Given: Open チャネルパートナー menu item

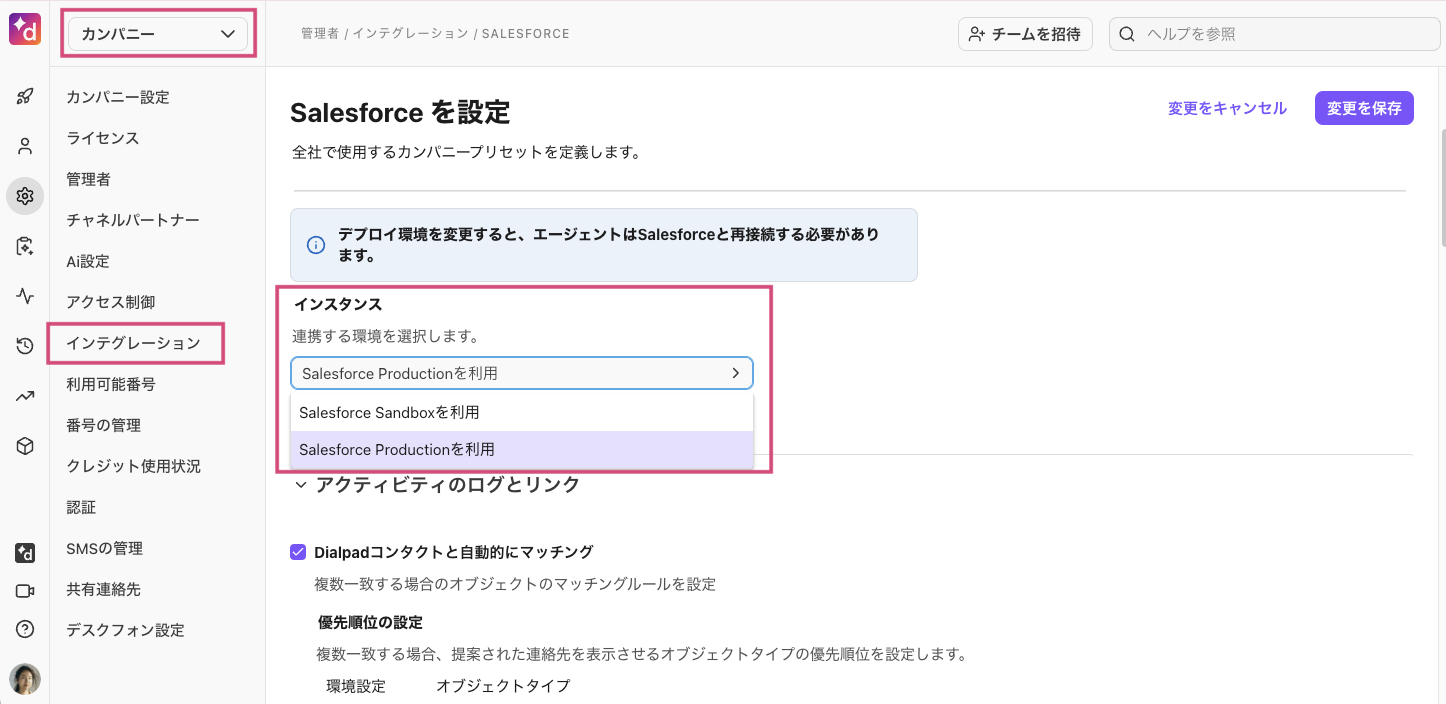Looking at the screenshot, I should point(133,220).
